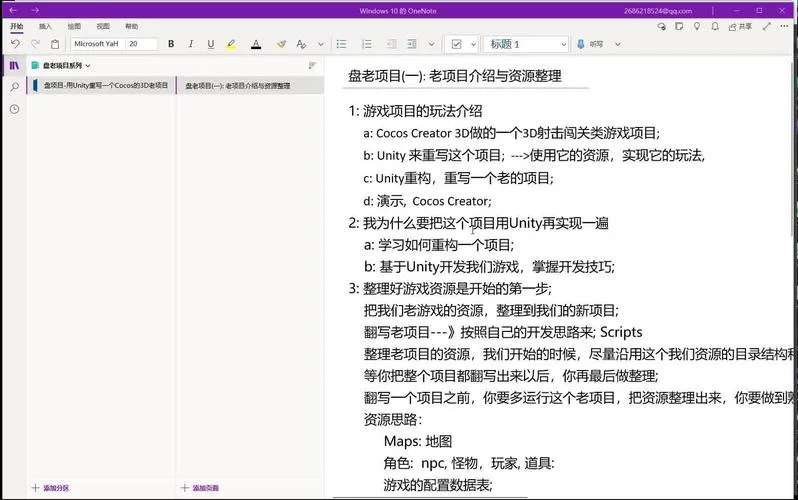The image size is (798, 500).
Task: Toggle italic formatting
Action: pyautogui.click(x=191, y=44)
